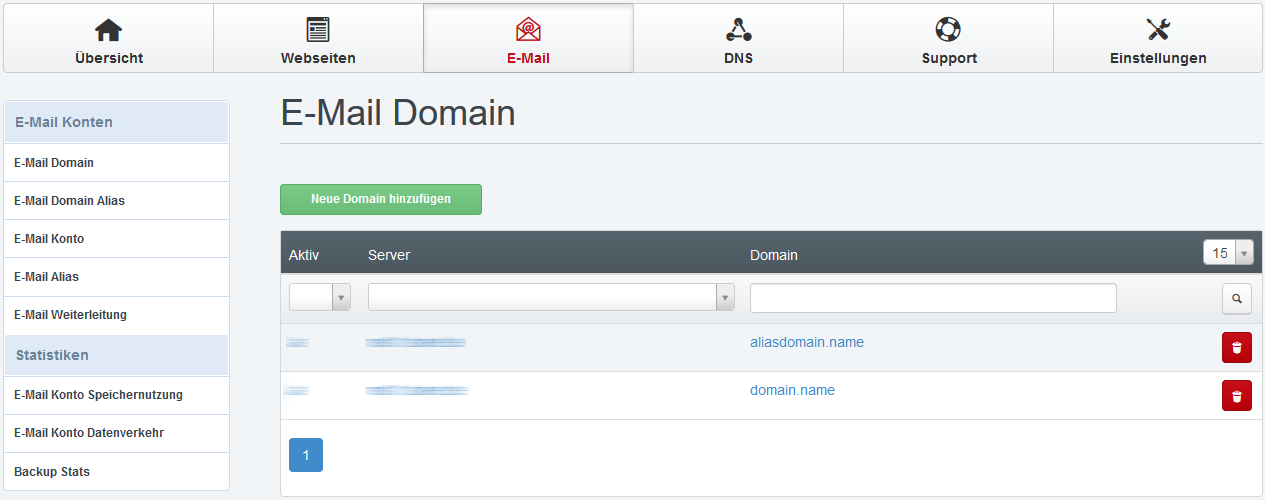This screenshot has width=1265, height=500.
Task: Go to page 1 in pagination
Action: pos(306,455)
